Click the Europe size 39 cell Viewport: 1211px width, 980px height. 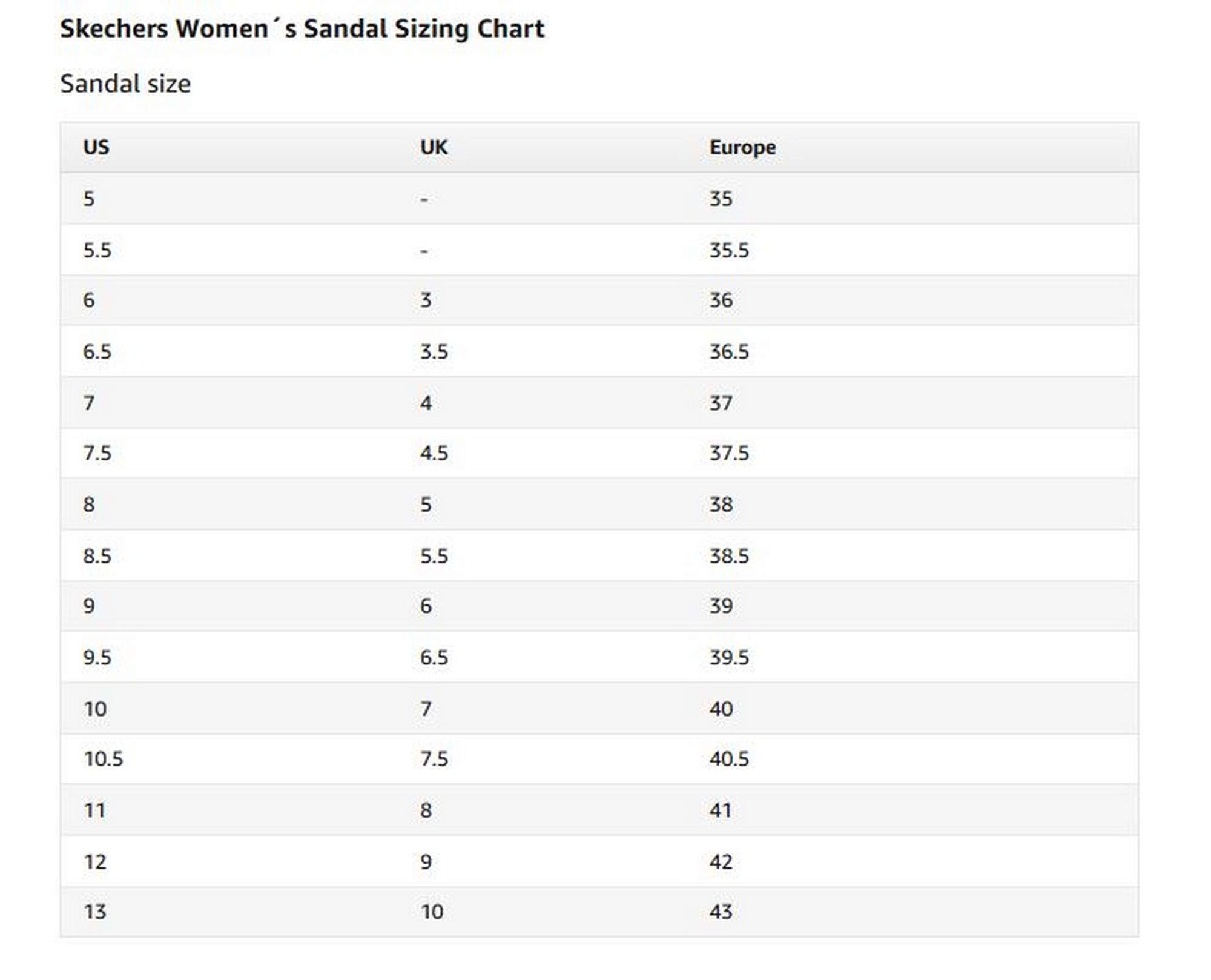721,606
